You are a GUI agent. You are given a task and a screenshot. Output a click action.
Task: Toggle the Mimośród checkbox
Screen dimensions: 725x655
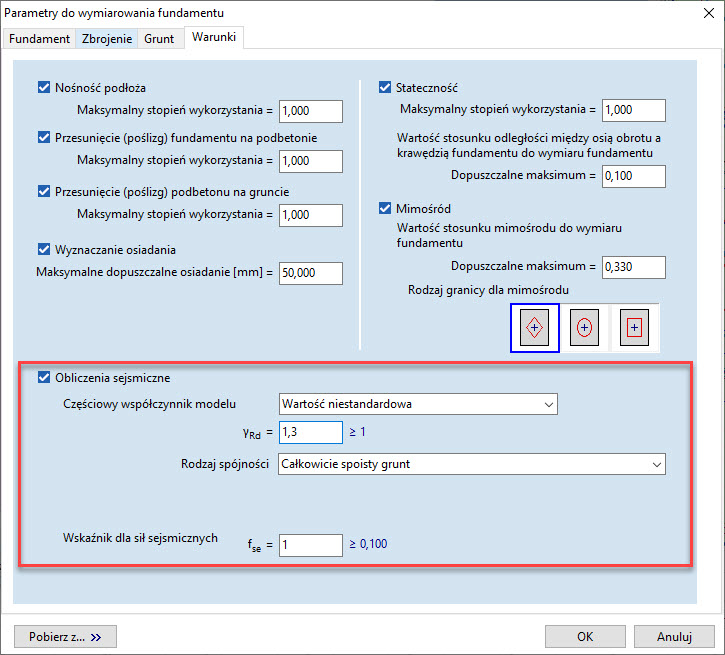coord(386,209)
